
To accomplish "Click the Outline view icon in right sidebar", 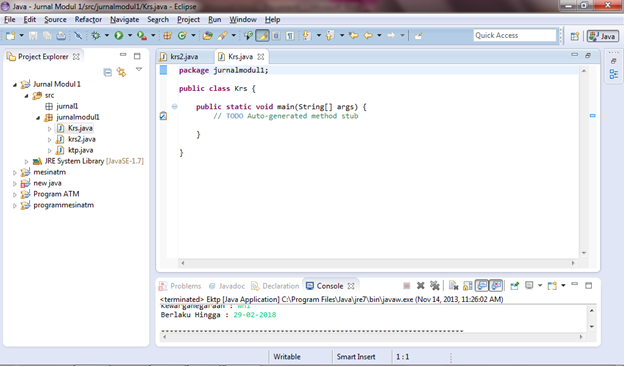I will click(614, 74).
